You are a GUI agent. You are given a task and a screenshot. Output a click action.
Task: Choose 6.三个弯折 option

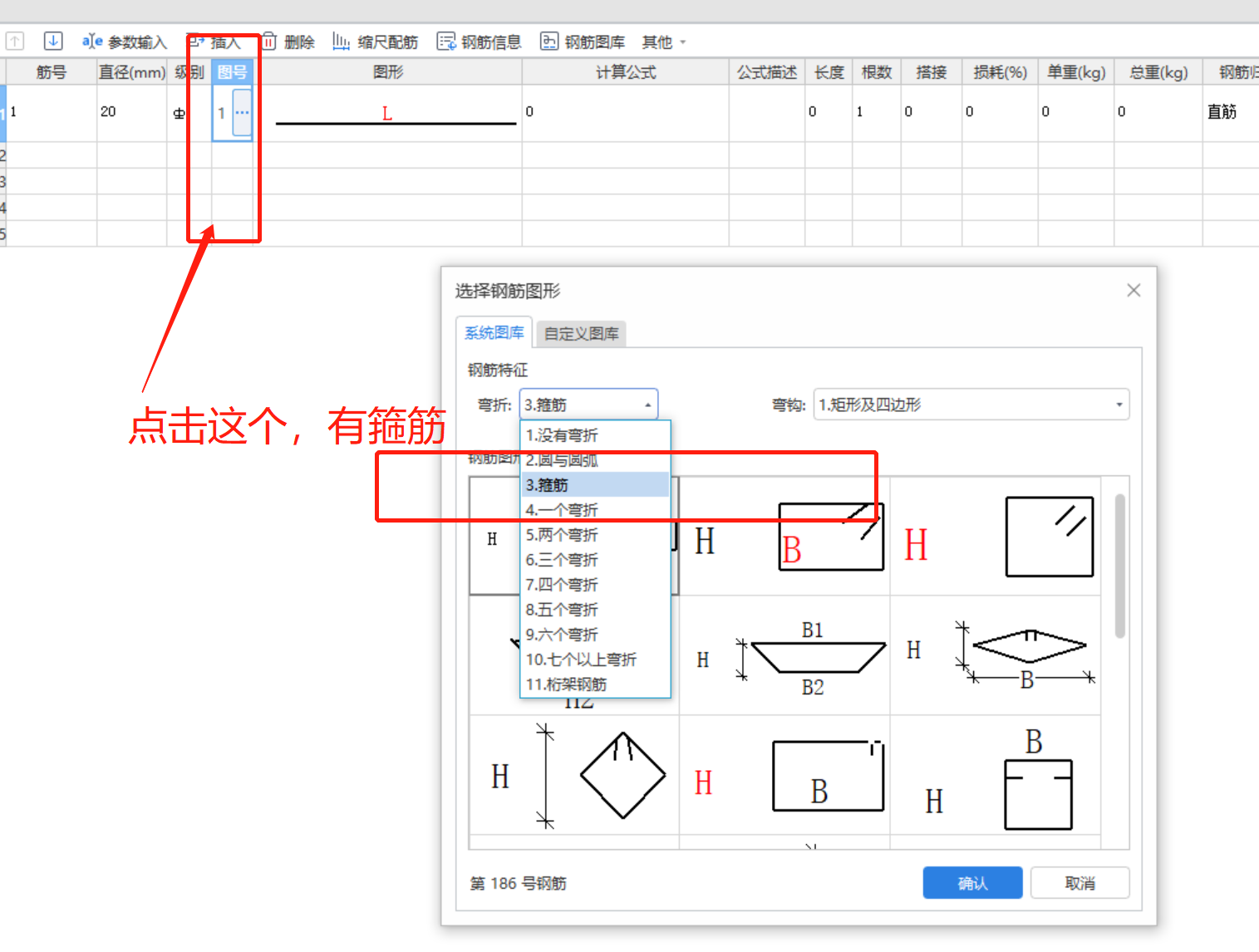pyautogui.click(x=595, y=560)
